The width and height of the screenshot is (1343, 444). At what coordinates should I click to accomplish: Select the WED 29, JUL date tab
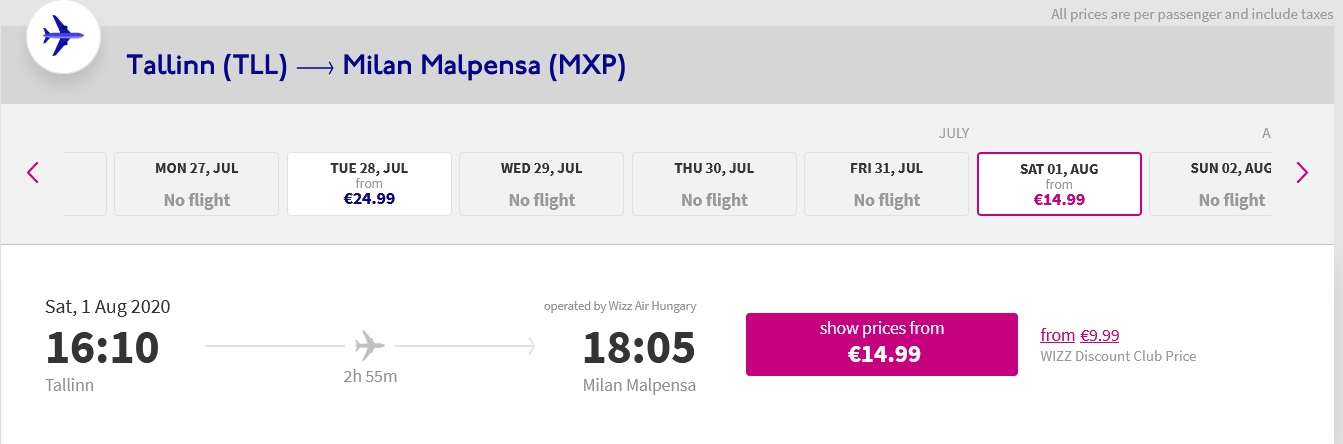(541, 184)
